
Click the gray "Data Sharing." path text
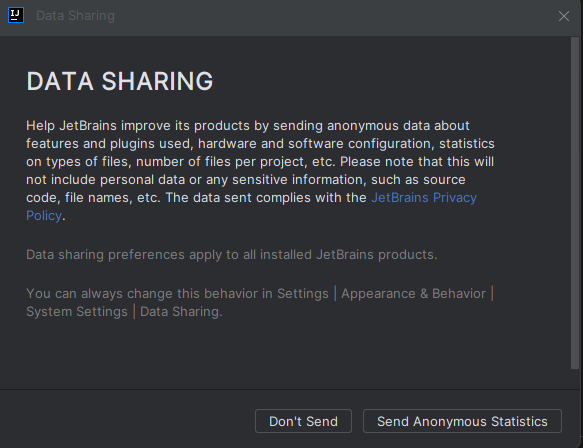181,312
